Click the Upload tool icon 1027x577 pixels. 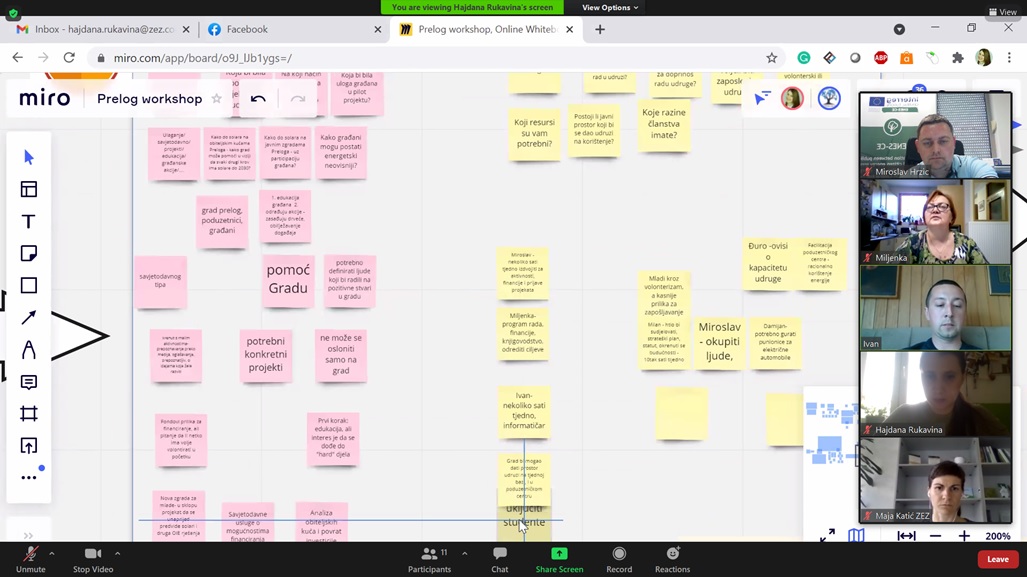pyautogui.click(x=29, y=446)
